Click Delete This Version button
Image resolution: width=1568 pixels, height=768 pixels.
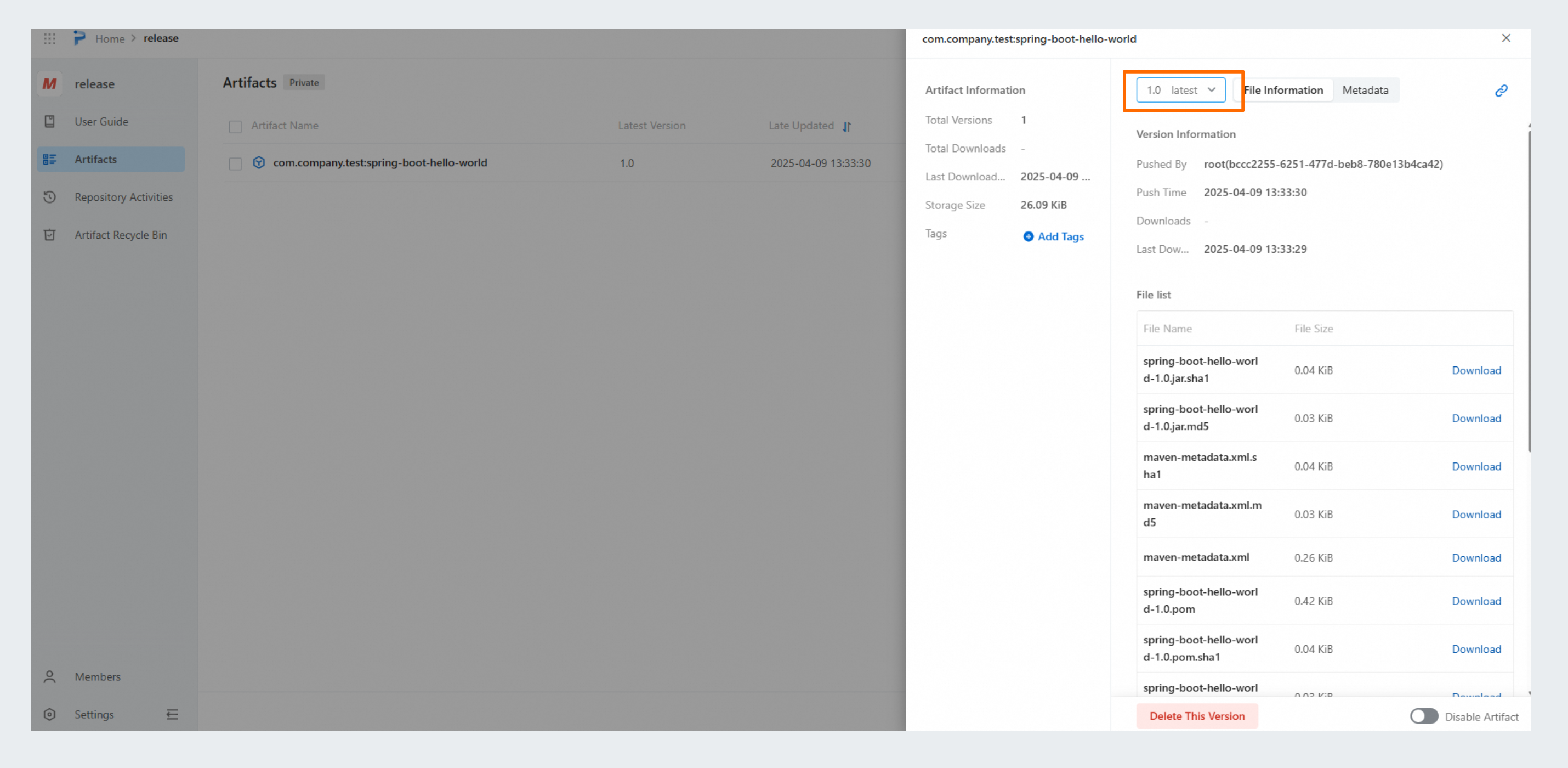coord(1197,716)
